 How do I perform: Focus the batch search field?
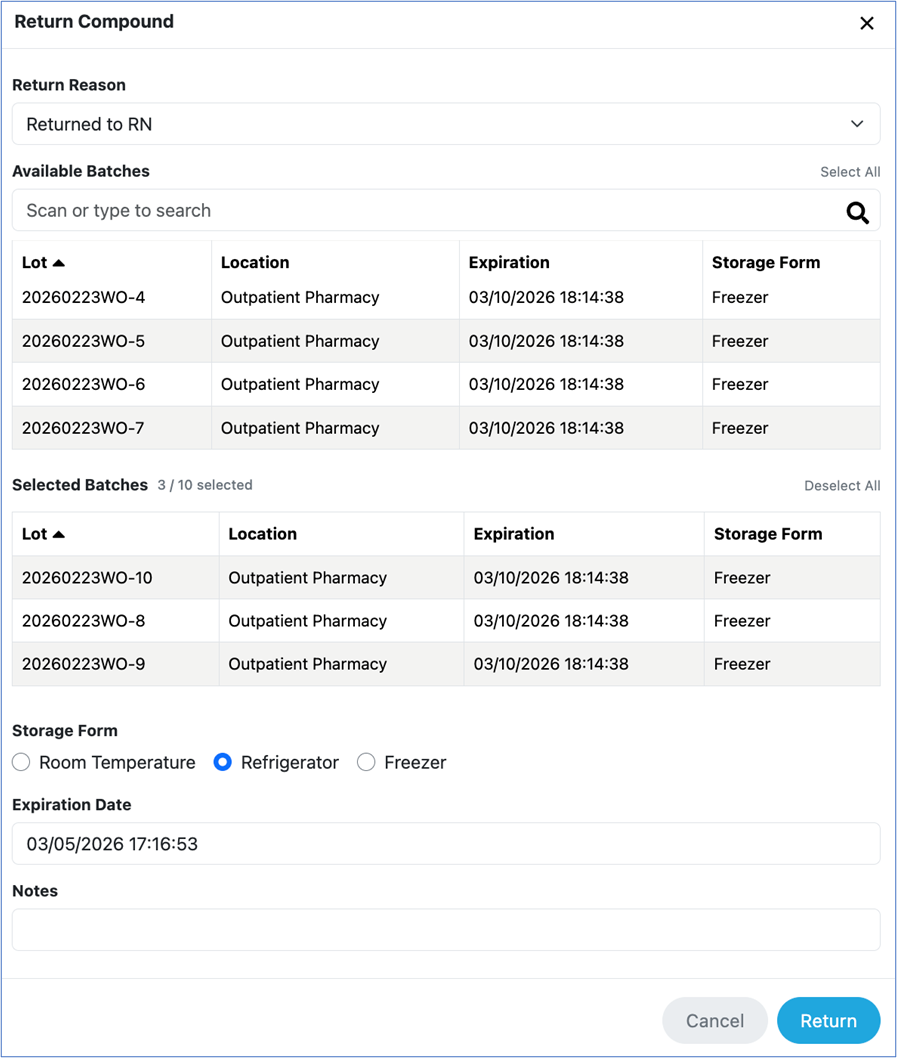point(420,211)
